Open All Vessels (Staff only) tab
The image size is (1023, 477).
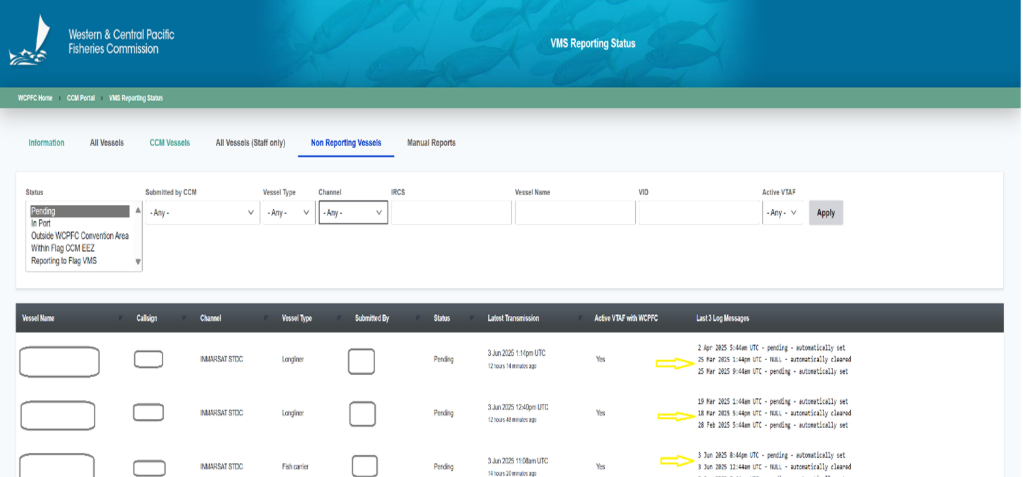coord(251,142)
